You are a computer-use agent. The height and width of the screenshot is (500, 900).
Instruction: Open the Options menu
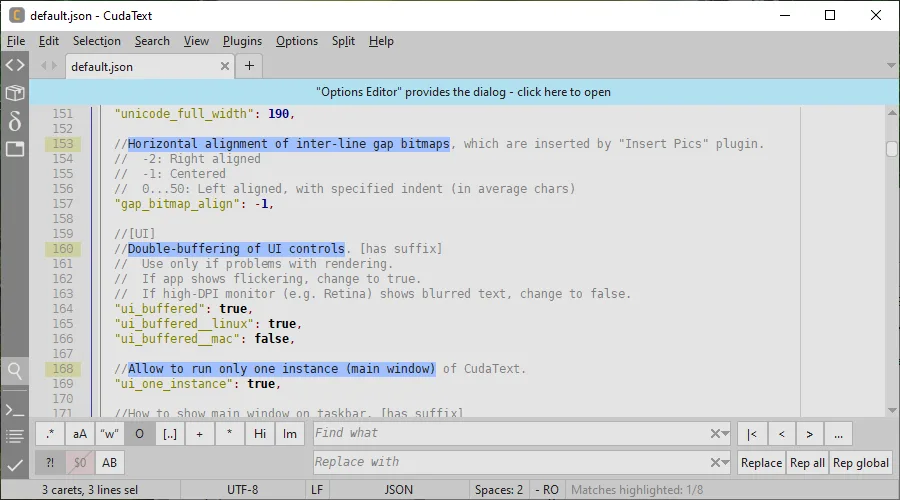pyautogui.click(x=297, y=41)
